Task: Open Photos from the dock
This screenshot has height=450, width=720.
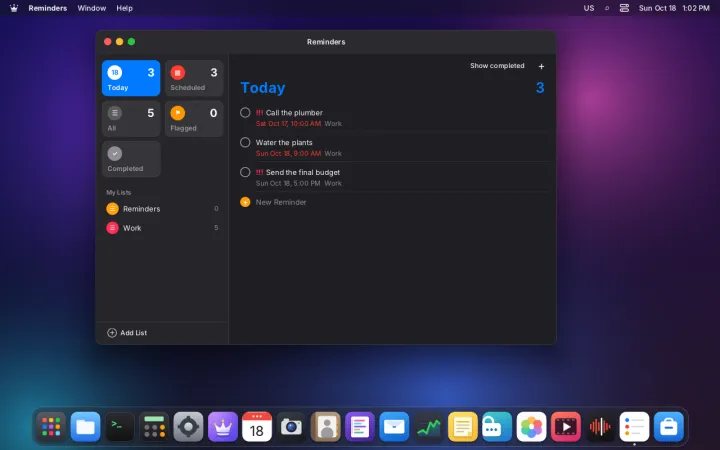Action: 531,427
